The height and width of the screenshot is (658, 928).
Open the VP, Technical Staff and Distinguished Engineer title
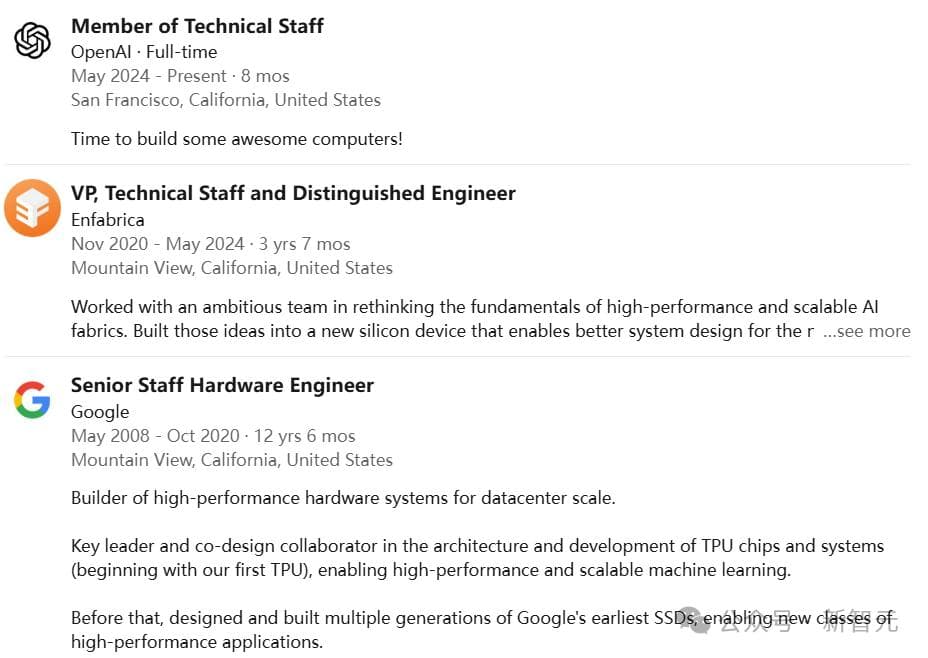[293, 193]
